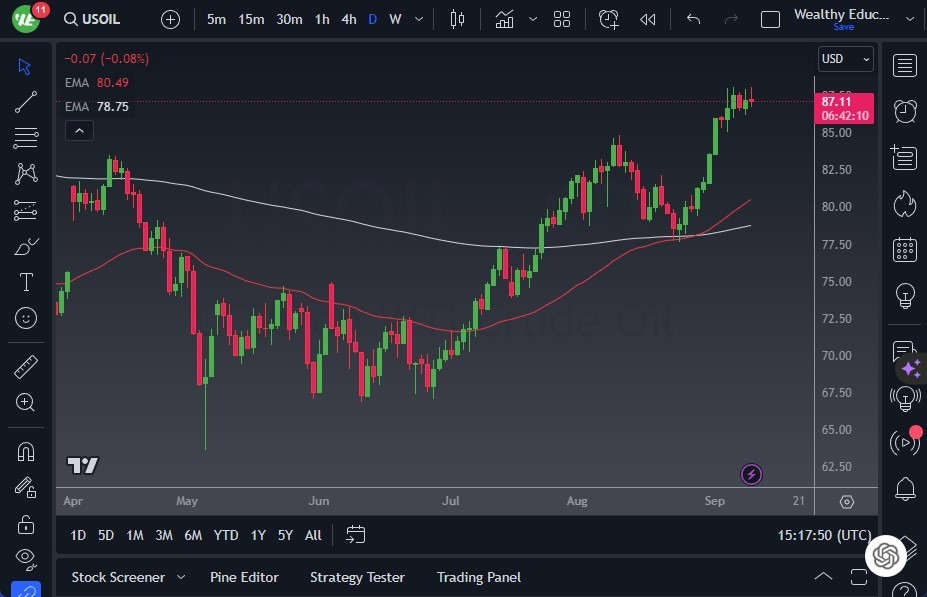Select the 1Y range button
Screen dimensions: 927x597
tap(257, 535)
